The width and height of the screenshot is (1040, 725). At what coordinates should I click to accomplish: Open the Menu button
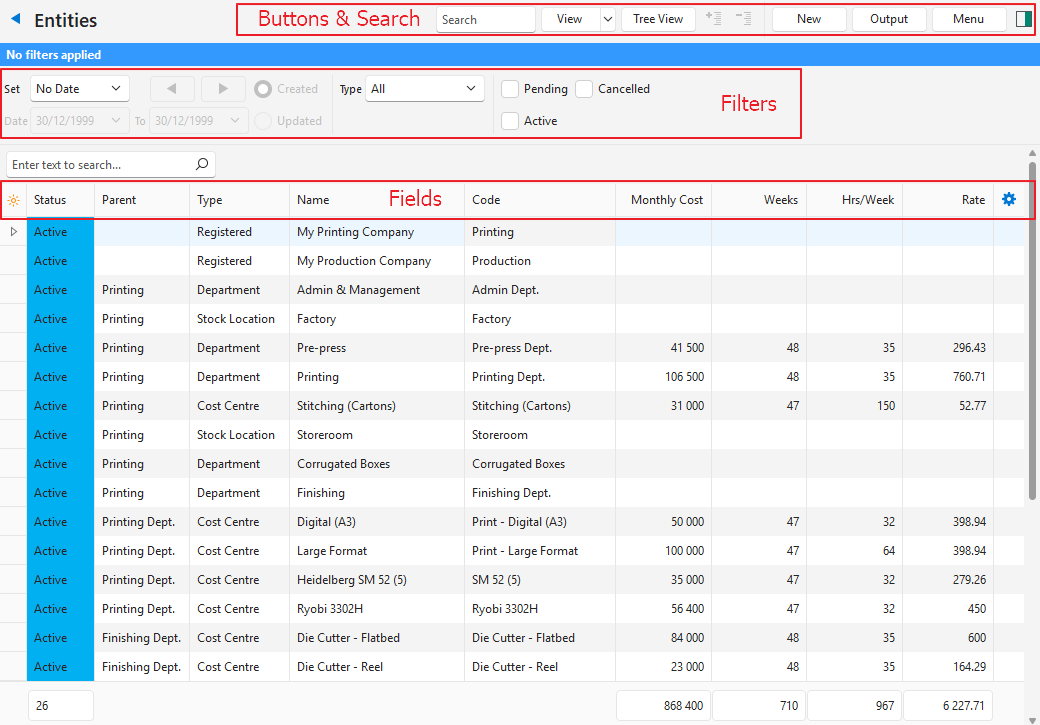968,19
